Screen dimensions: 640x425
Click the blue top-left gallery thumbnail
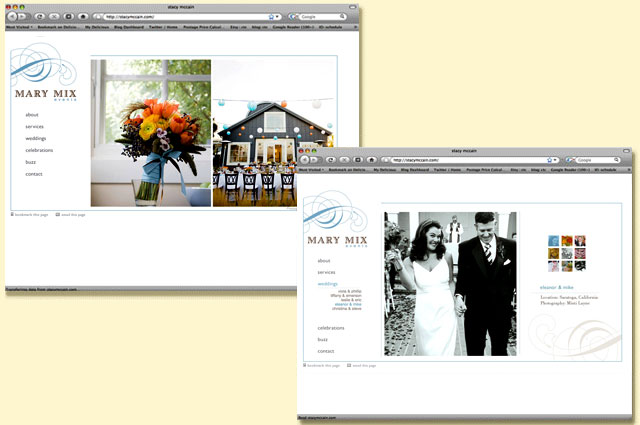click(x=553, y=240)
